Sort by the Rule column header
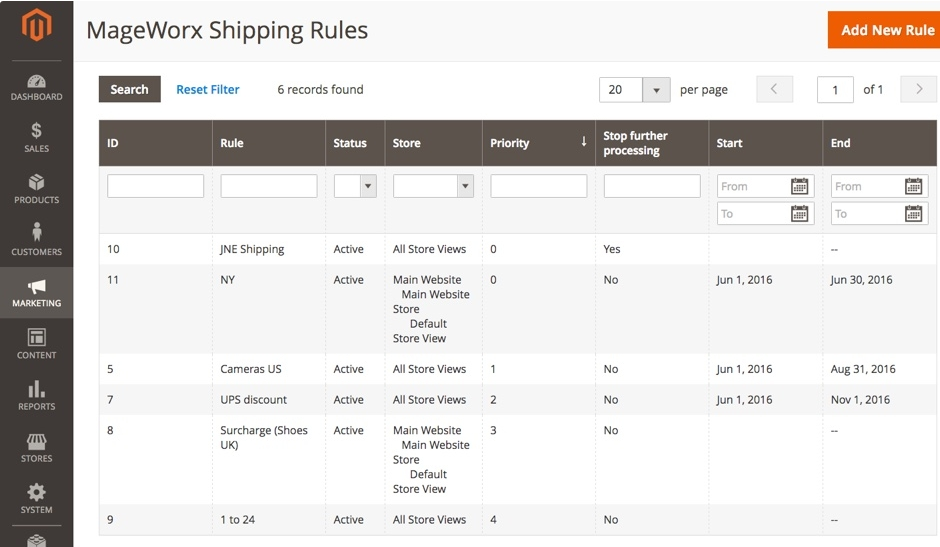The width and height of the screenshot is (940, 547). coord(269,143)
